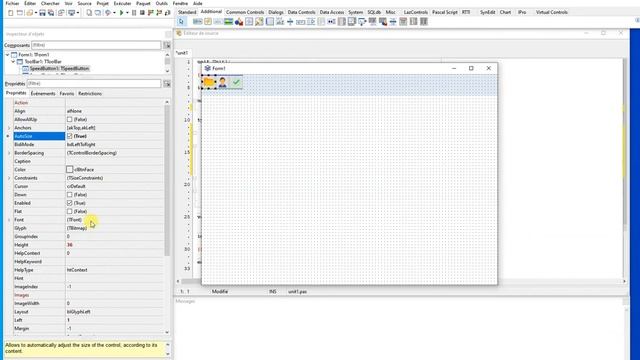Open the Dialogs palette tab
The image size is (640, 360).
tap(276, 12)
